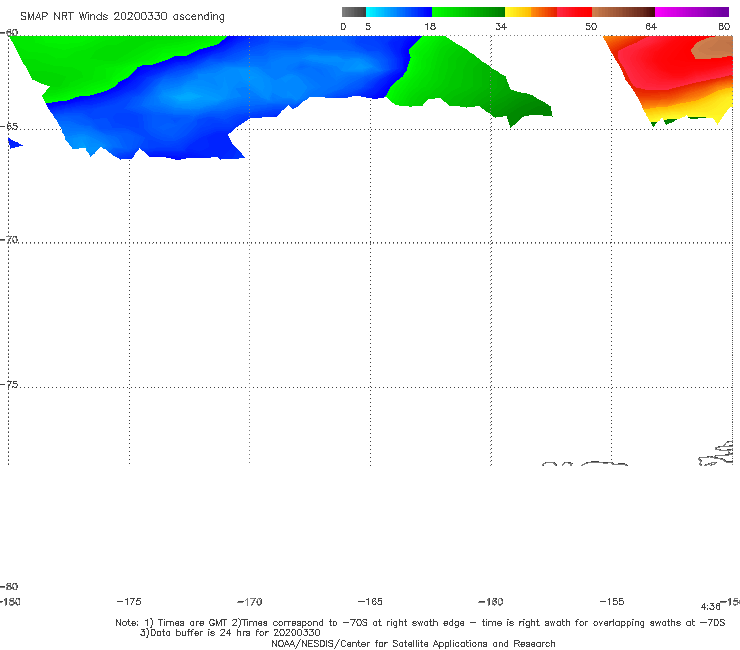
Task: Pick the gray segment of the color bar
Action: click(x=353, y=12)
